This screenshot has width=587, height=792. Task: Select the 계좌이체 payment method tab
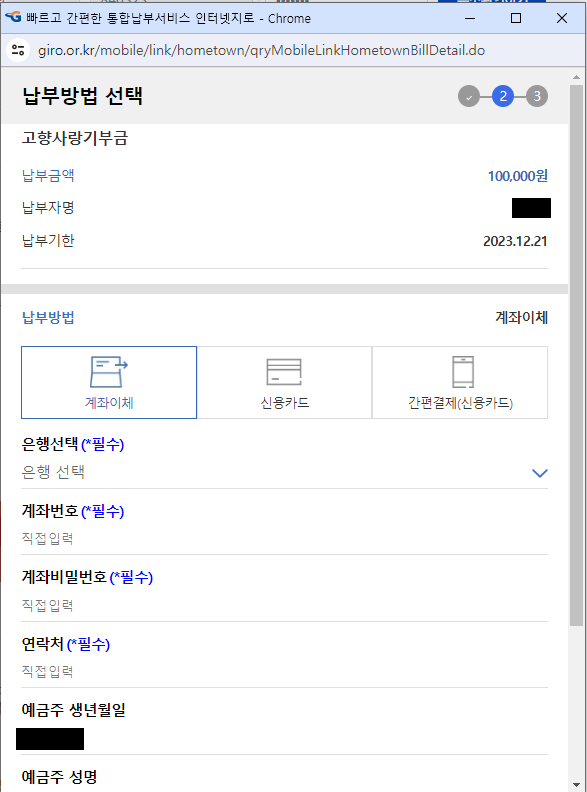pos(109,382)
